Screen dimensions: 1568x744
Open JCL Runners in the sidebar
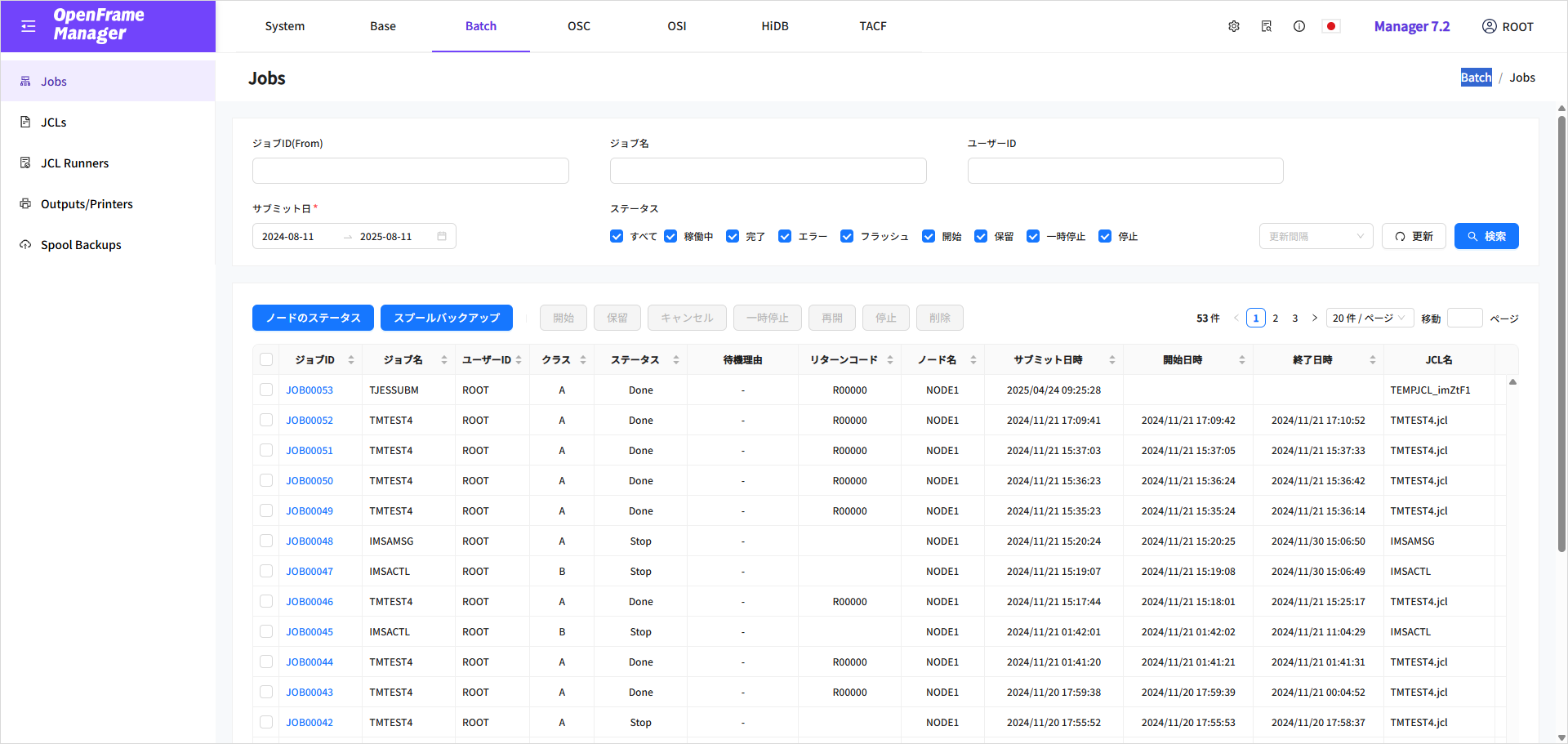coord(74,163)
